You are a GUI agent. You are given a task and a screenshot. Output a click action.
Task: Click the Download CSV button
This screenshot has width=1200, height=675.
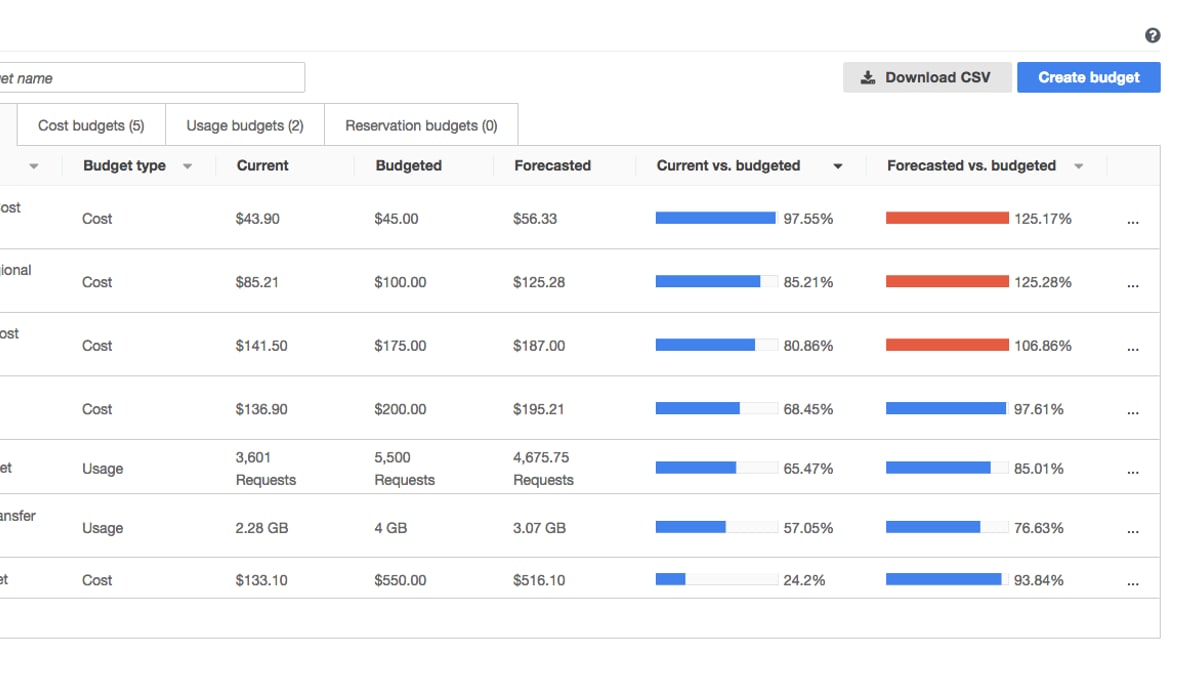(927, 77)
